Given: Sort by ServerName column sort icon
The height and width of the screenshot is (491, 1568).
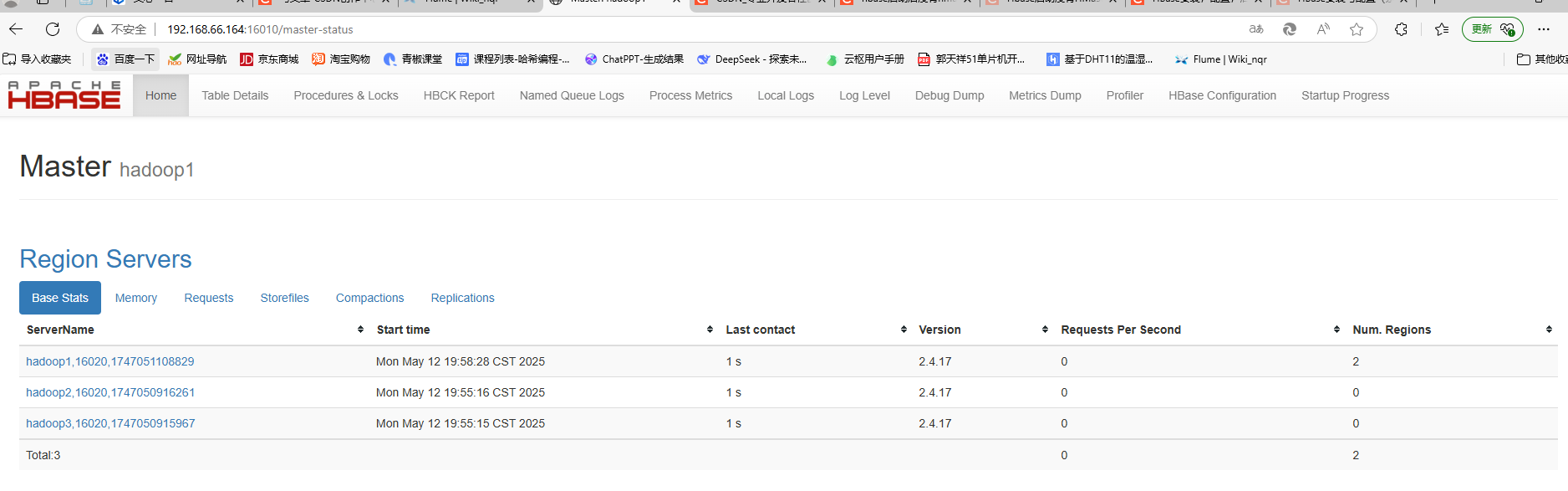Looking at the screenshot, I should tap(360, 330).
